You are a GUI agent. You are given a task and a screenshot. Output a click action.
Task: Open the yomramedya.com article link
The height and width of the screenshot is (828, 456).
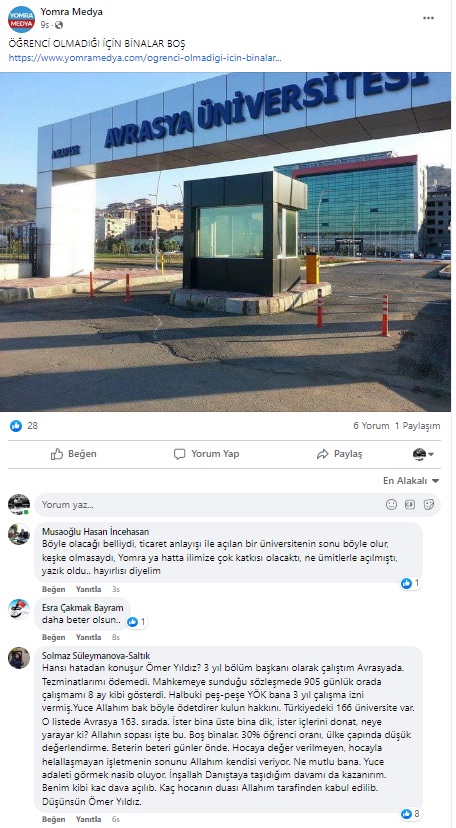[145, 58]
